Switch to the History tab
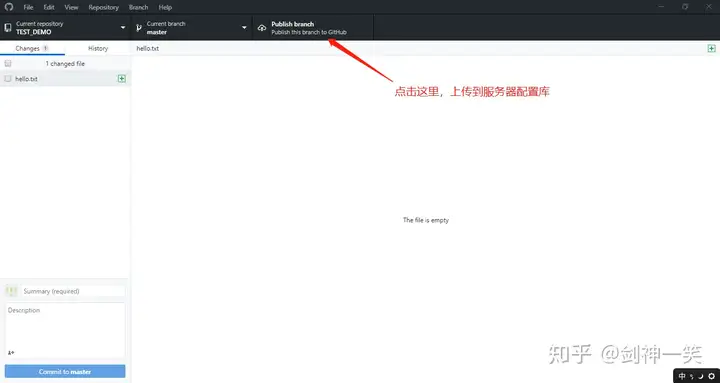720x383 pixels. (98, 48)
